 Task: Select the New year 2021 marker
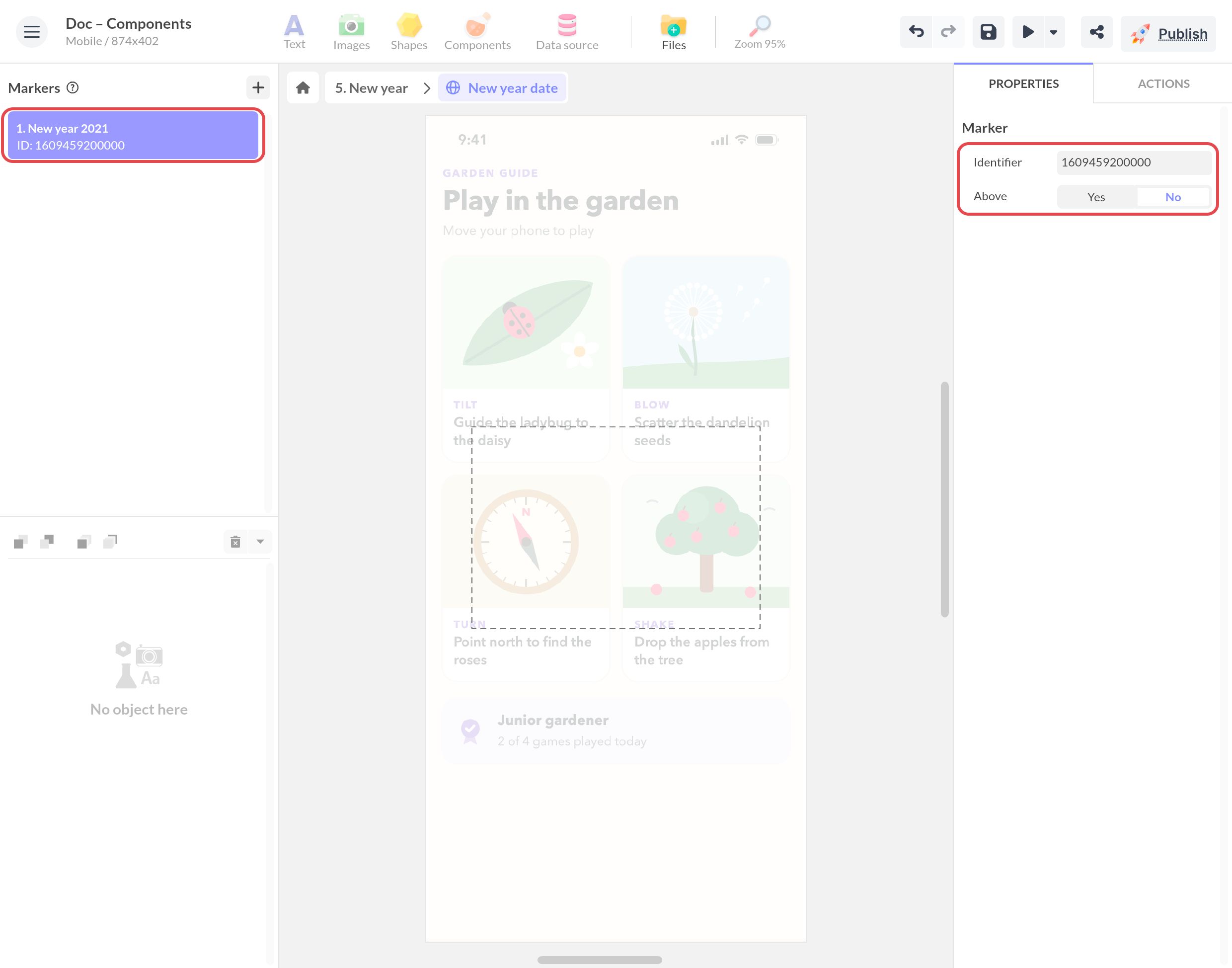click(133, 136)
